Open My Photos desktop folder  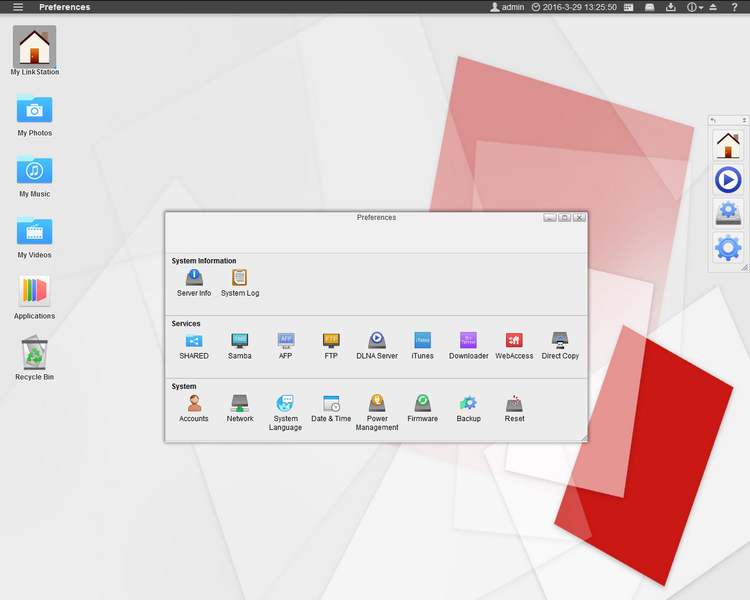point(34,110)
